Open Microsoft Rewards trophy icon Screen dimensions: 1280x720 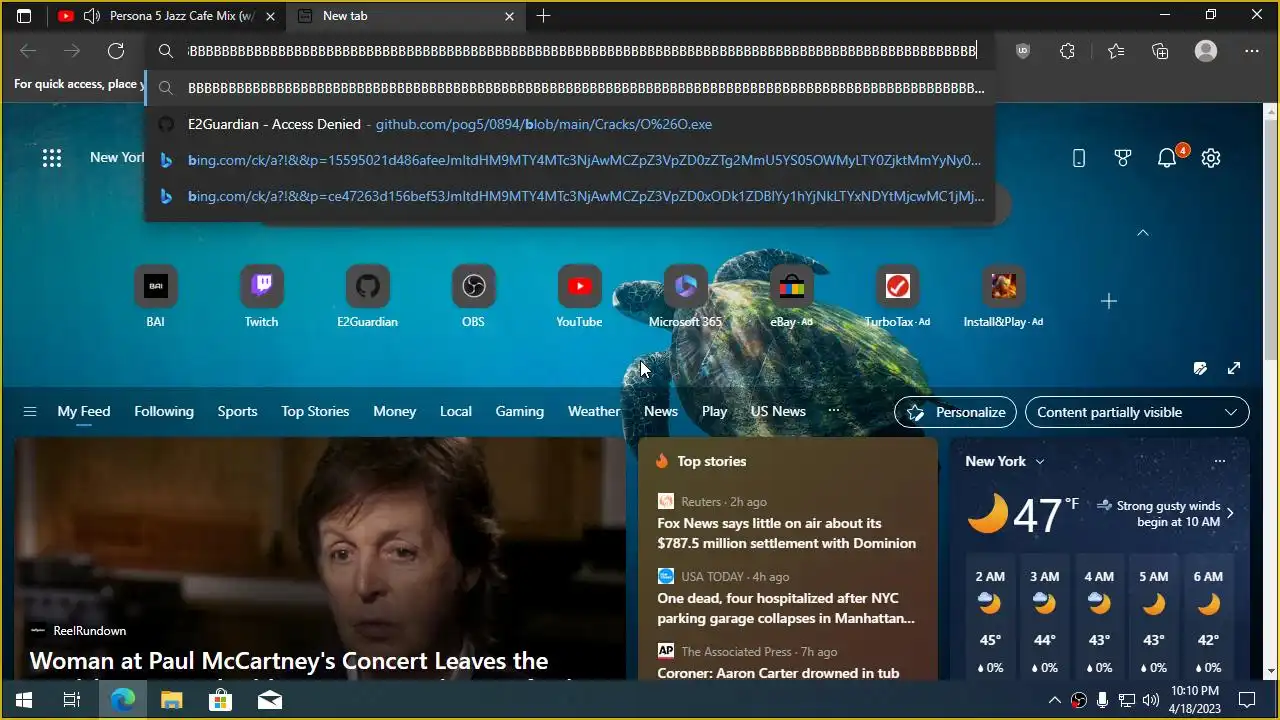(x=1123, y=158)
